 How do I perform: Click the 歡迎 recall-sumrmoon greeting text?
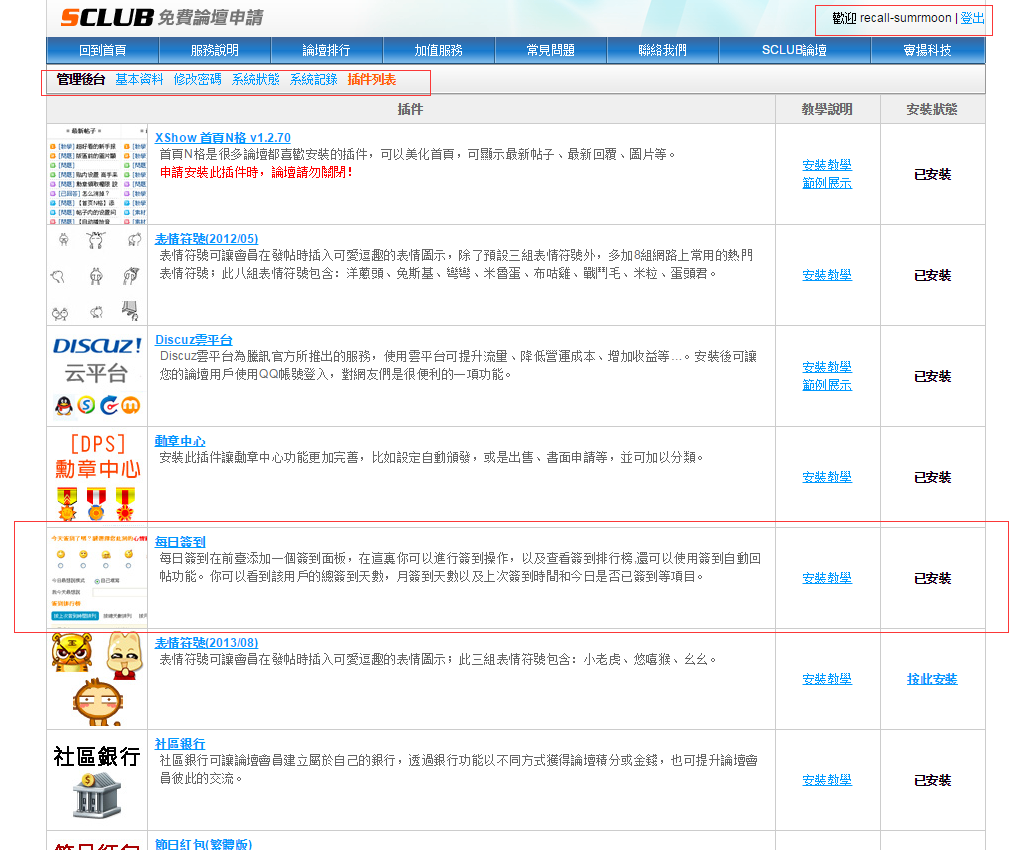tap(892, 18)
